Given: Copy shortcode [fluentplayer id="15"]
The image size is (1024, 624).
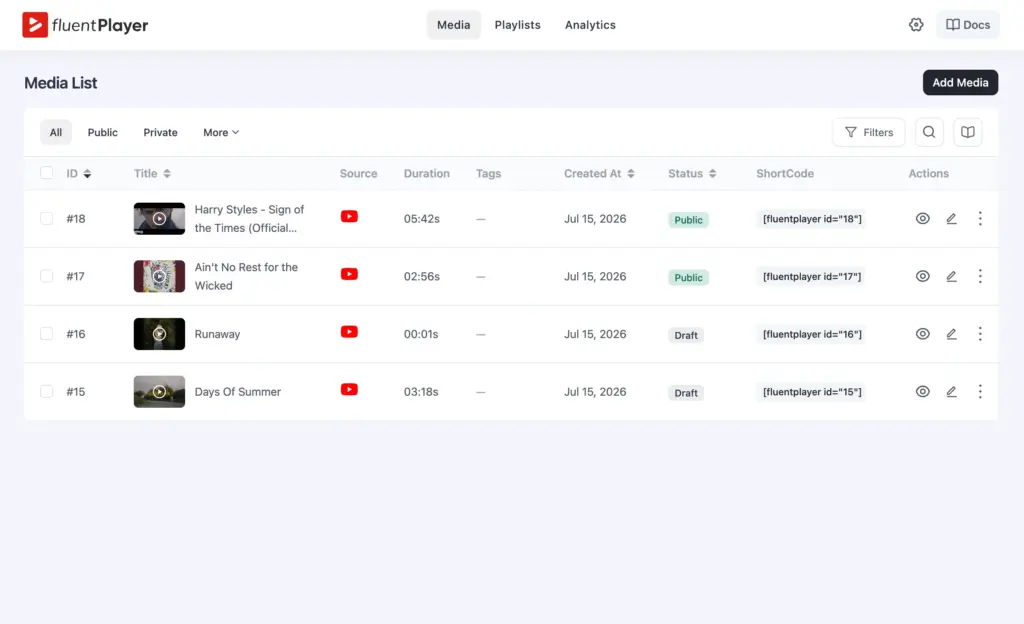Looking at the screenshot, I should 812,392.
